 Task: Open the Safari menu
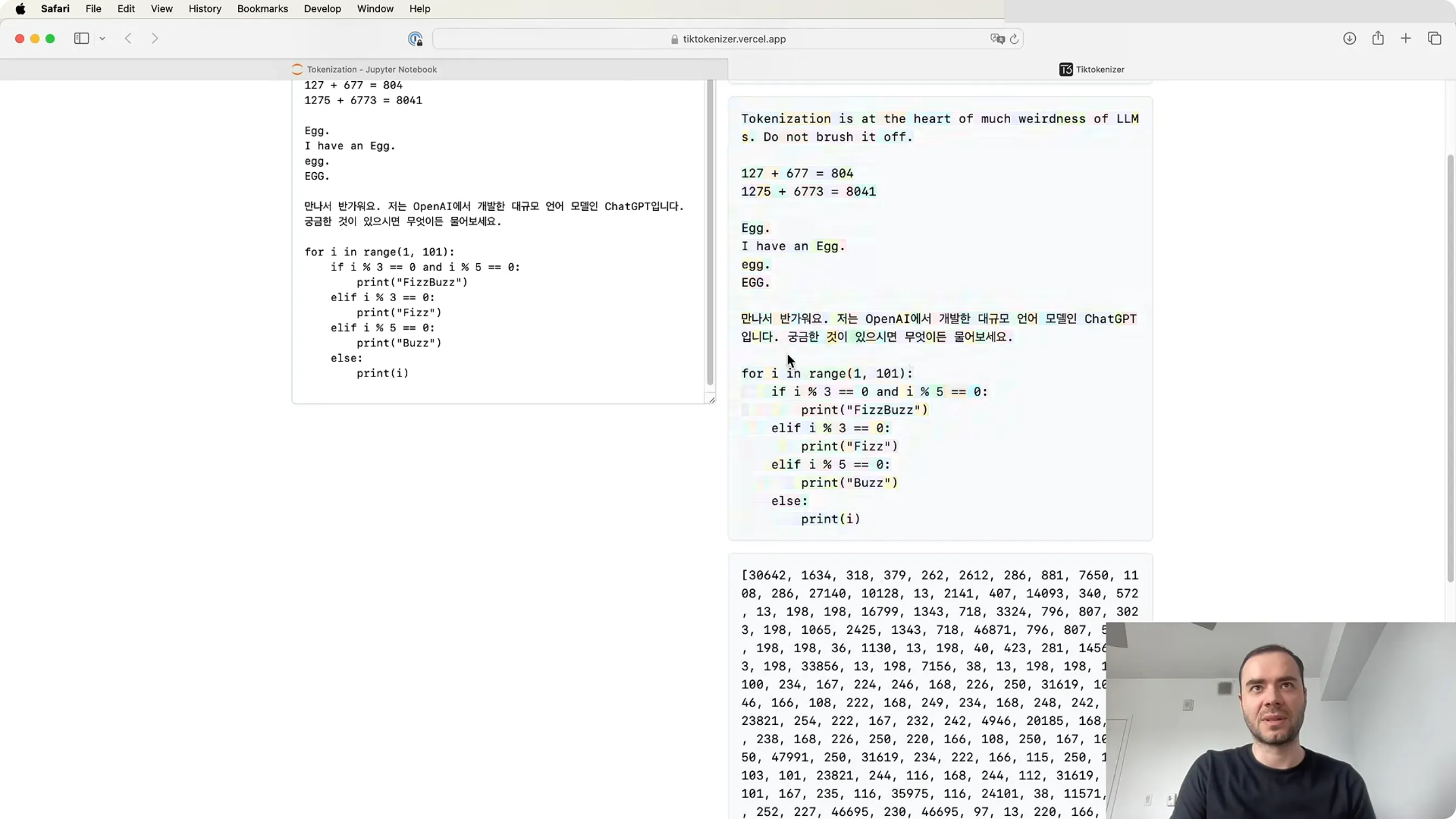(55, 9)
